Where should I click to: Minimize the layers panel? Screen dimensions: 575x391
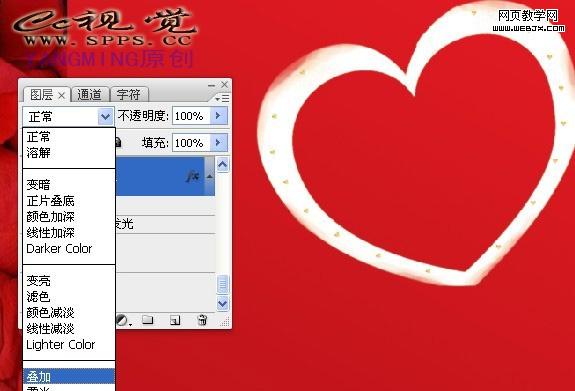click(x=212, y=85)
